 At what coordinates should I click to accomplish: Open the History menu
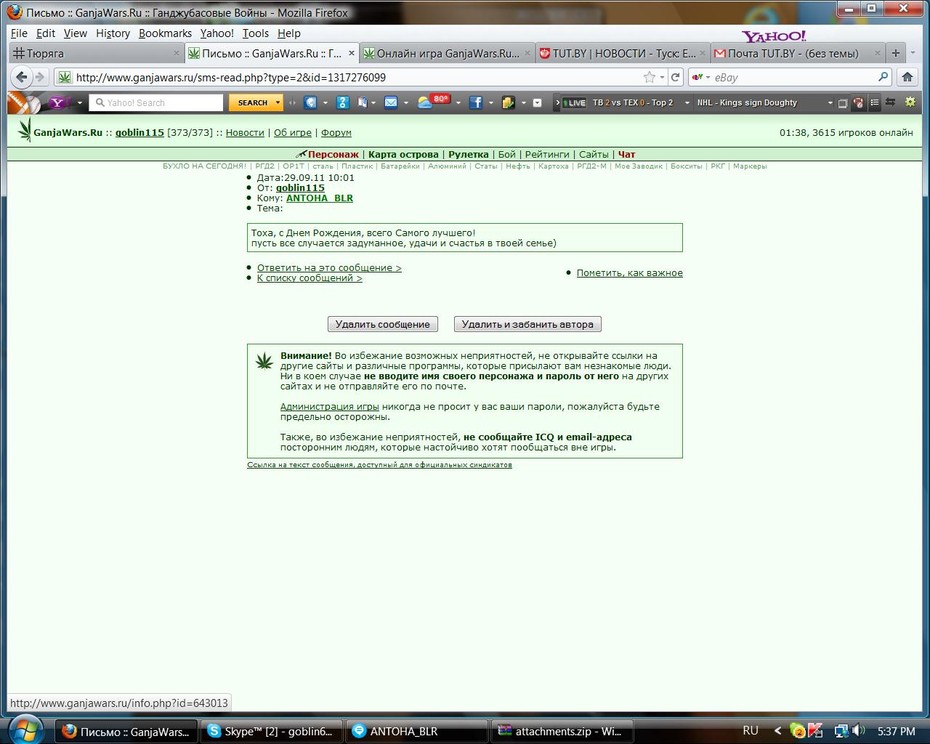113,33
